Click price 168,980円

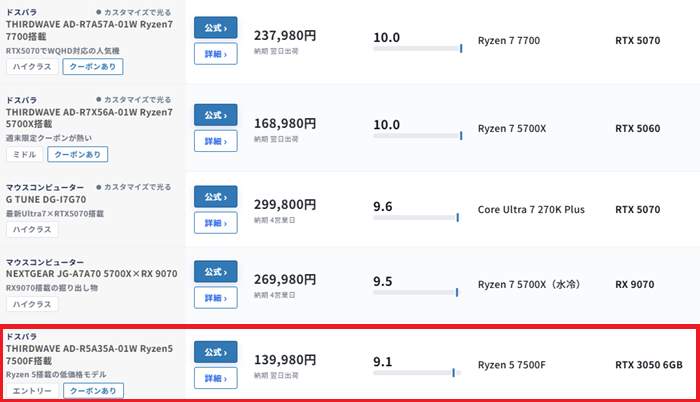coord(285,123)
